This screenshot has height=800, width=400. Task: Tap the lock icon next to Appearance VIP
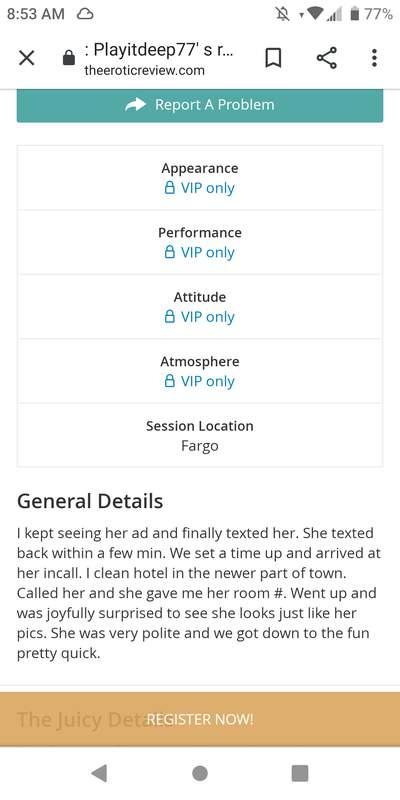click(169, 188)
